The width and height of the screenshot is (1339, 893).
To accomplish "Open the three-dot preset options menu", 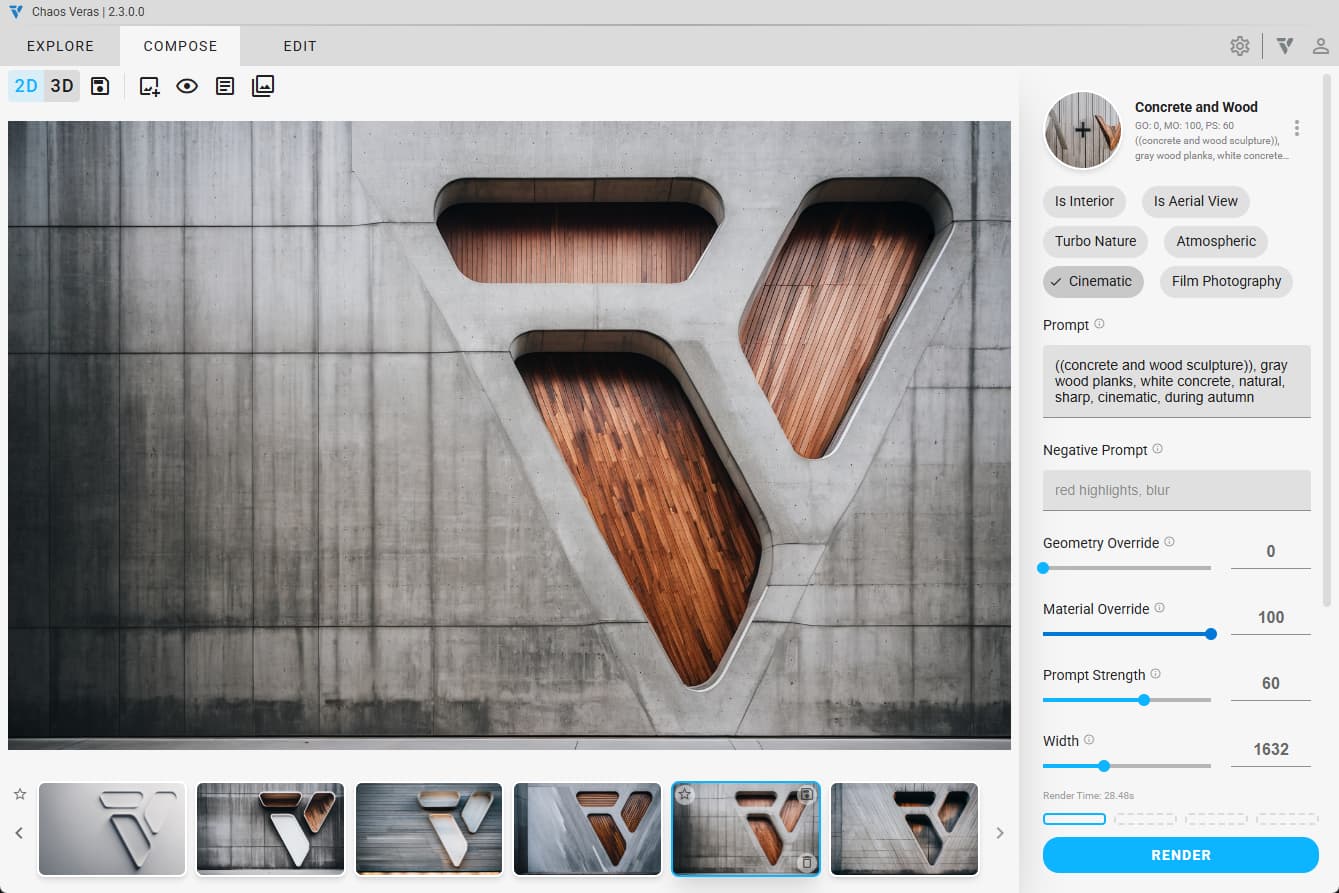I will pyautogui.click(x=1297, y=128).
